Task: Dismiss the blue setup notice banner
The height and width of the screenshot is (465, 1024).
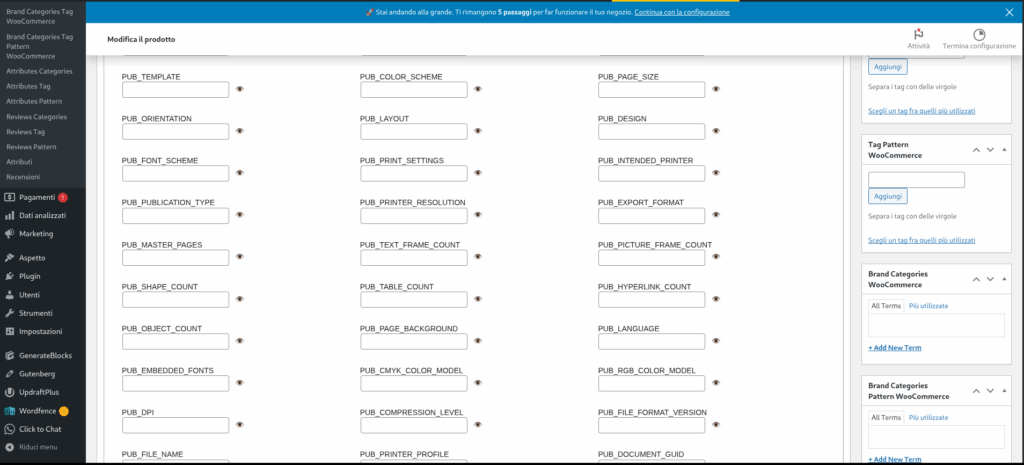Action: (x=1010, y=12)
